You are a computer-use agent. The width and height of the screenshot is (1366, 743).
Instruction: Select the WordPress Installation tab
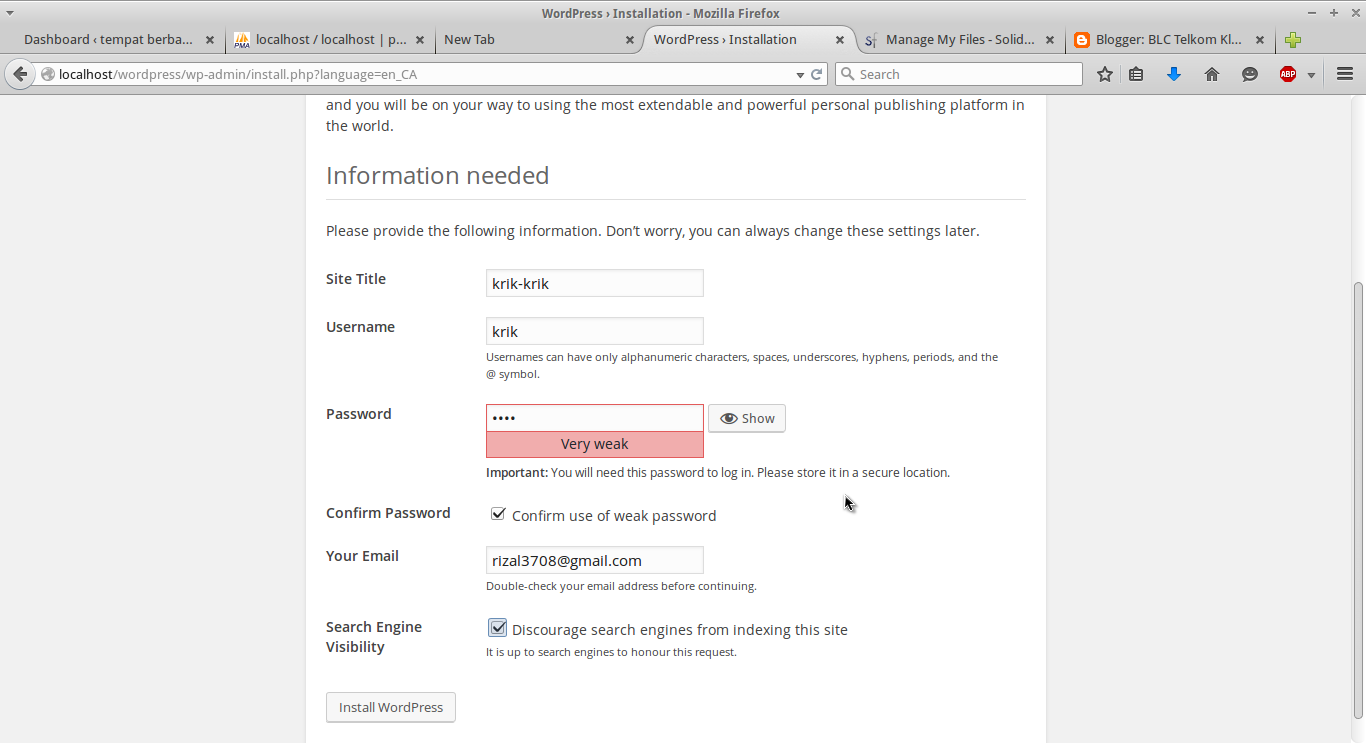coord(748,40)
